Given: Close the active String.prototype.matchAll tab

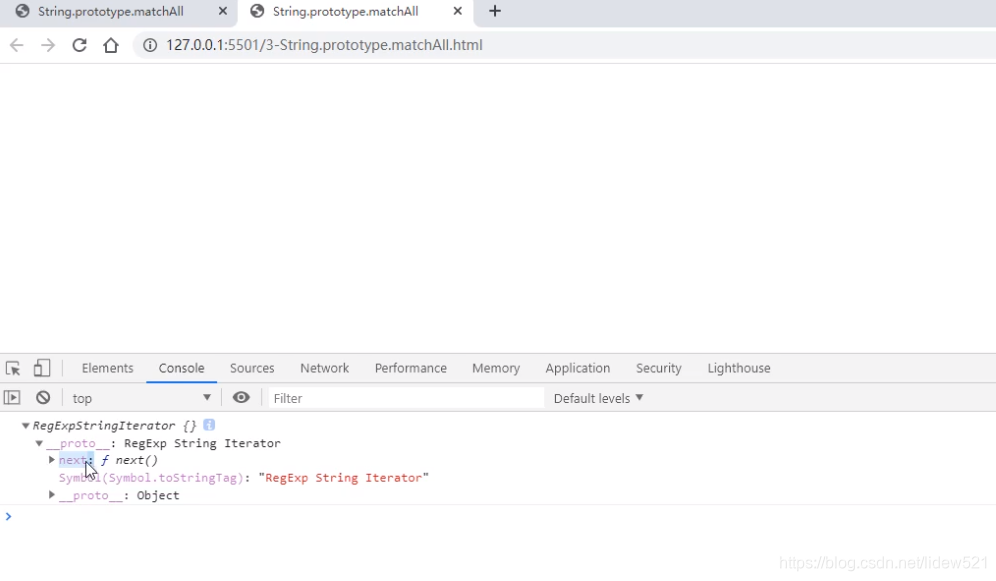Looking at the screenshot, I should (457, 11).
